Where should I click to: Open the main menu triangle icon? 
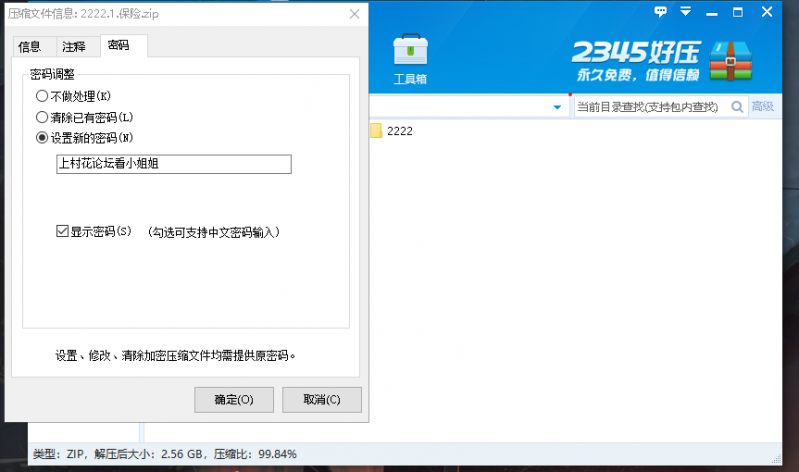(686, 12)
